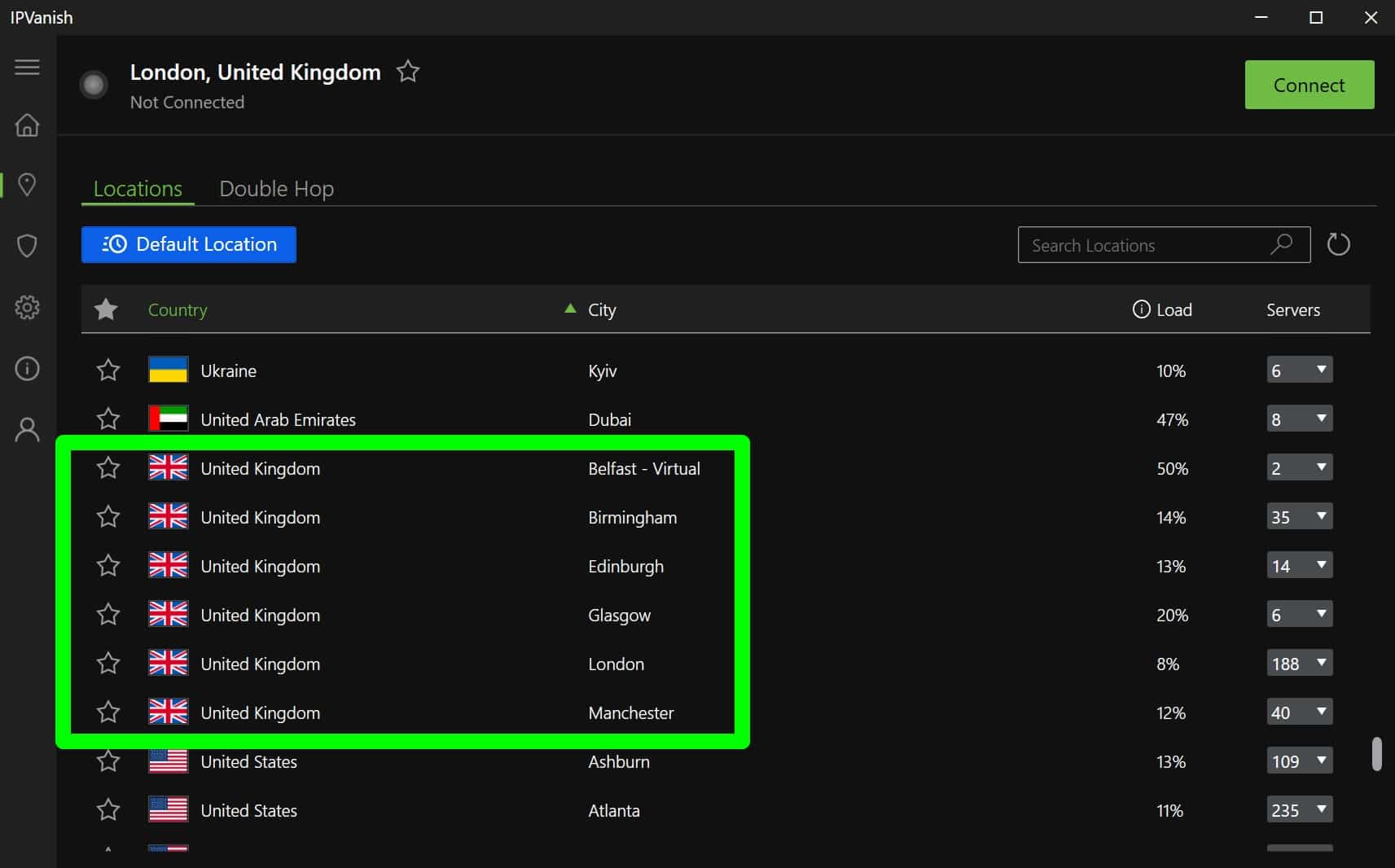The height and width of the screenshot is (868, 1395).
Task: Toggle favorite star for Belfast - Virtual
Action: tap(108, 468)
